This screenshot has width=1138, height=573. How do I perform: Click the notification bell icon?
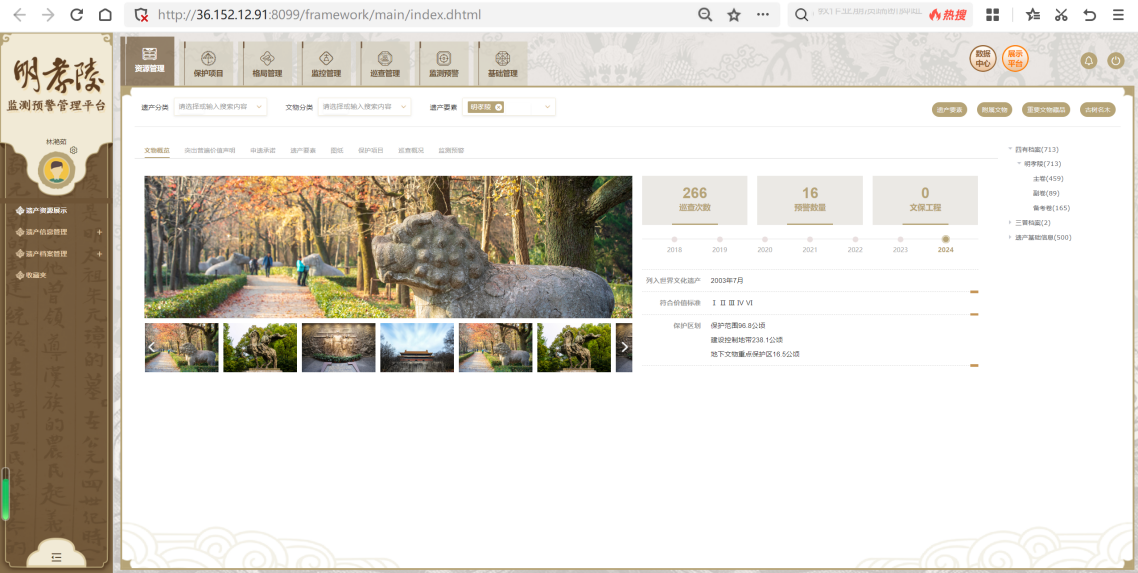point(1089,61)
